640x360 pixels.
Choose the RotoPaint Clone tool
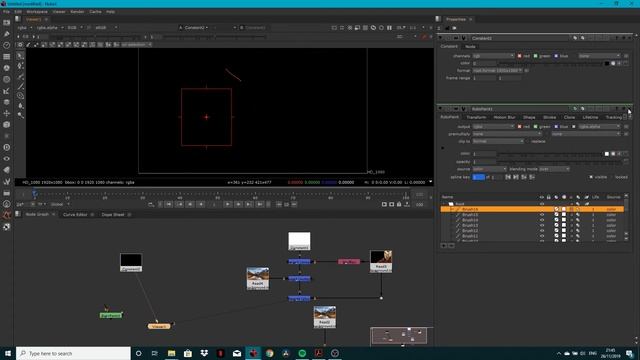[20, 96]
